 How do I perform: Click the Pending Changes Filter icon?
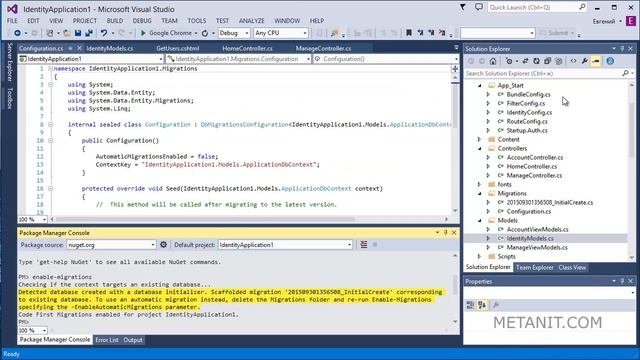click(x=509, y=61)
